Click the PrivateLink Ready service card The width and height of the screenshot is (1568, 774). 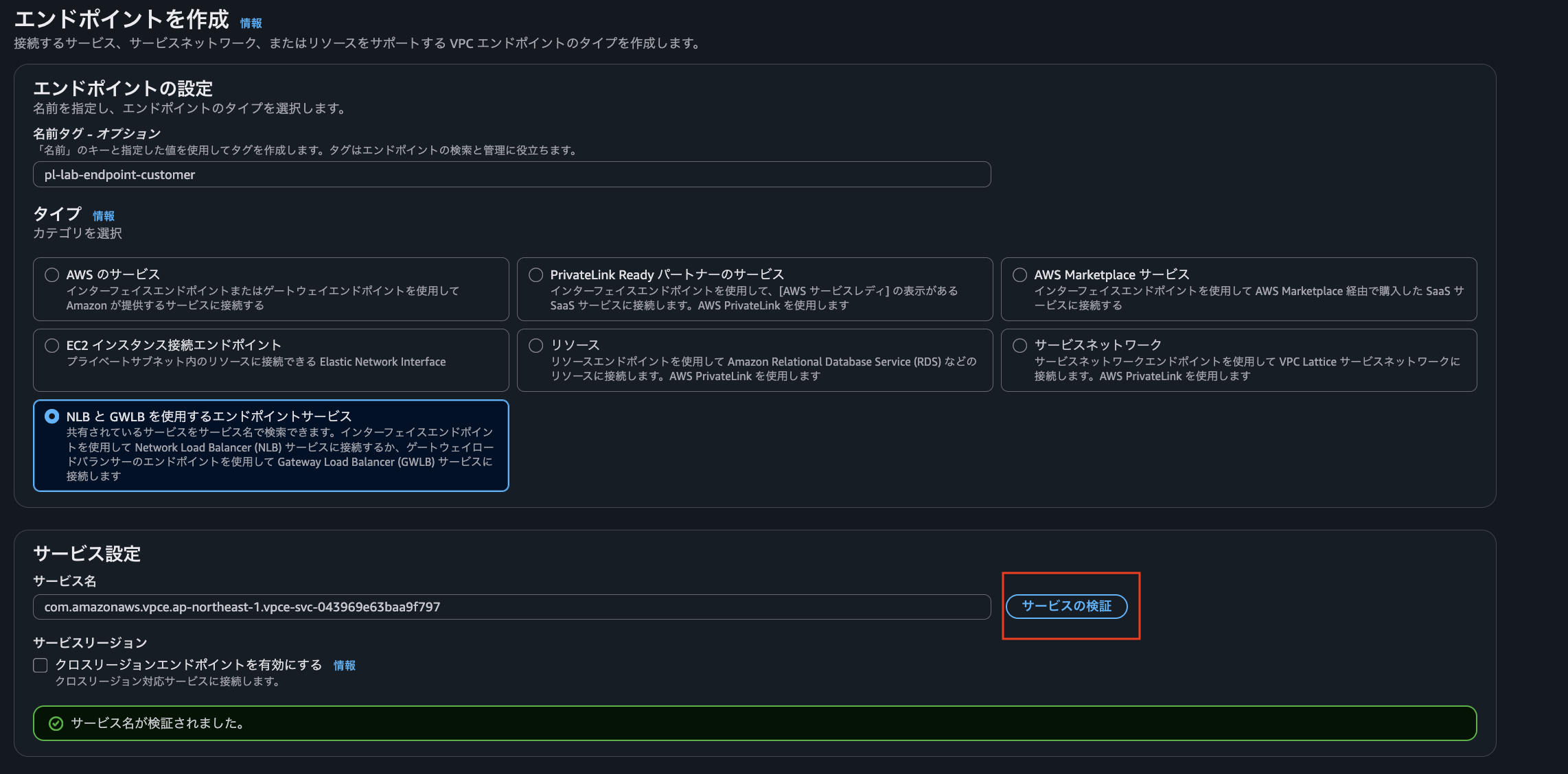[x=754, y=289]
